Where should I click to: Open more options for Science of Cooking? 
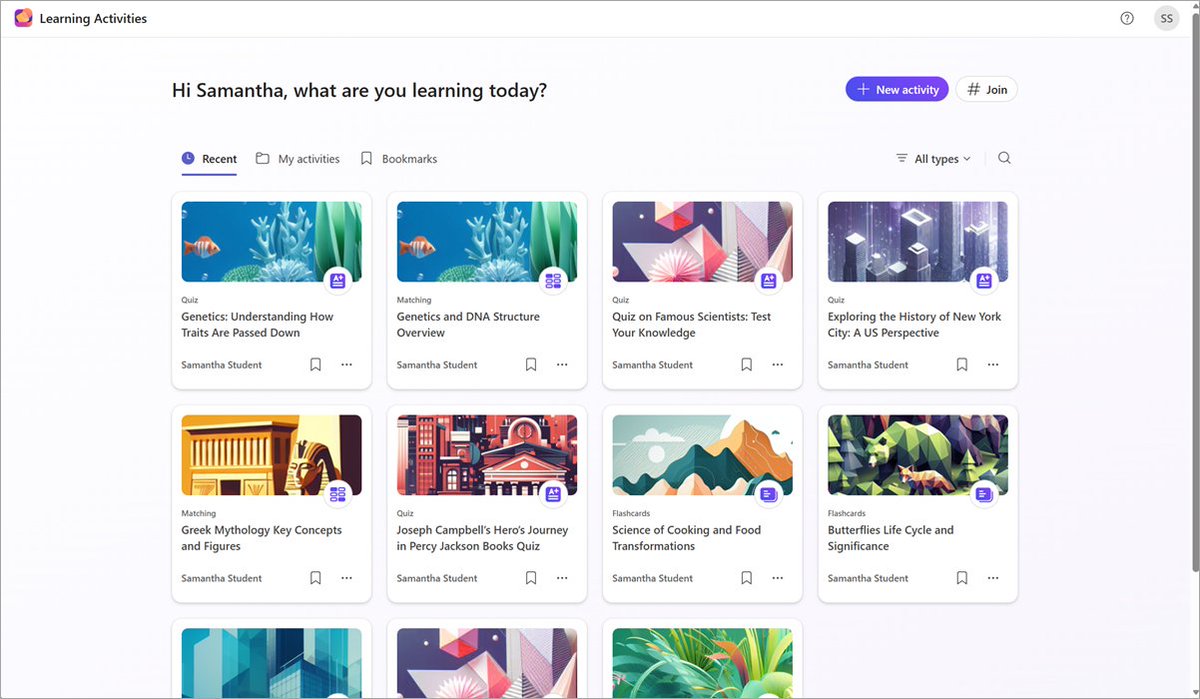778,578
